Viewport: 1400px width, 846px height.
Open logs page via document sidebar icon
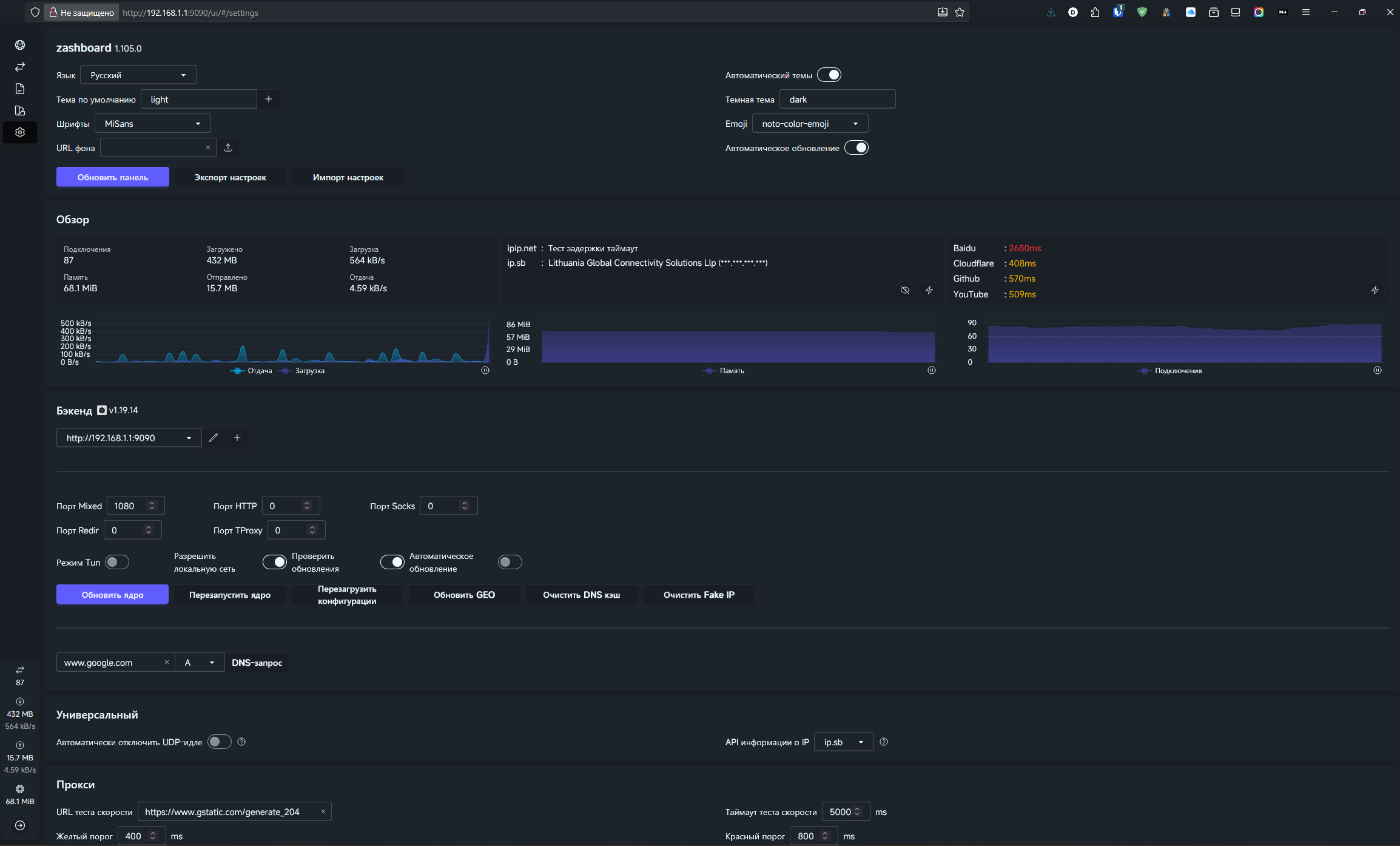20,89
